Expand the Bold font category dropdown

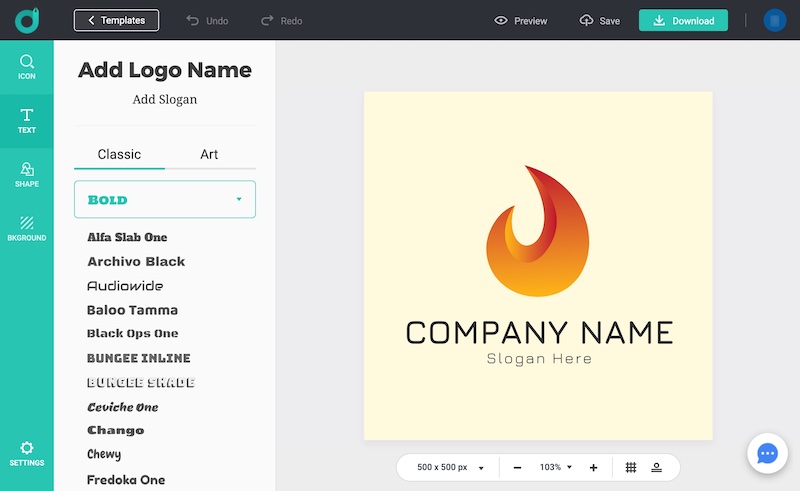(165, 199)
